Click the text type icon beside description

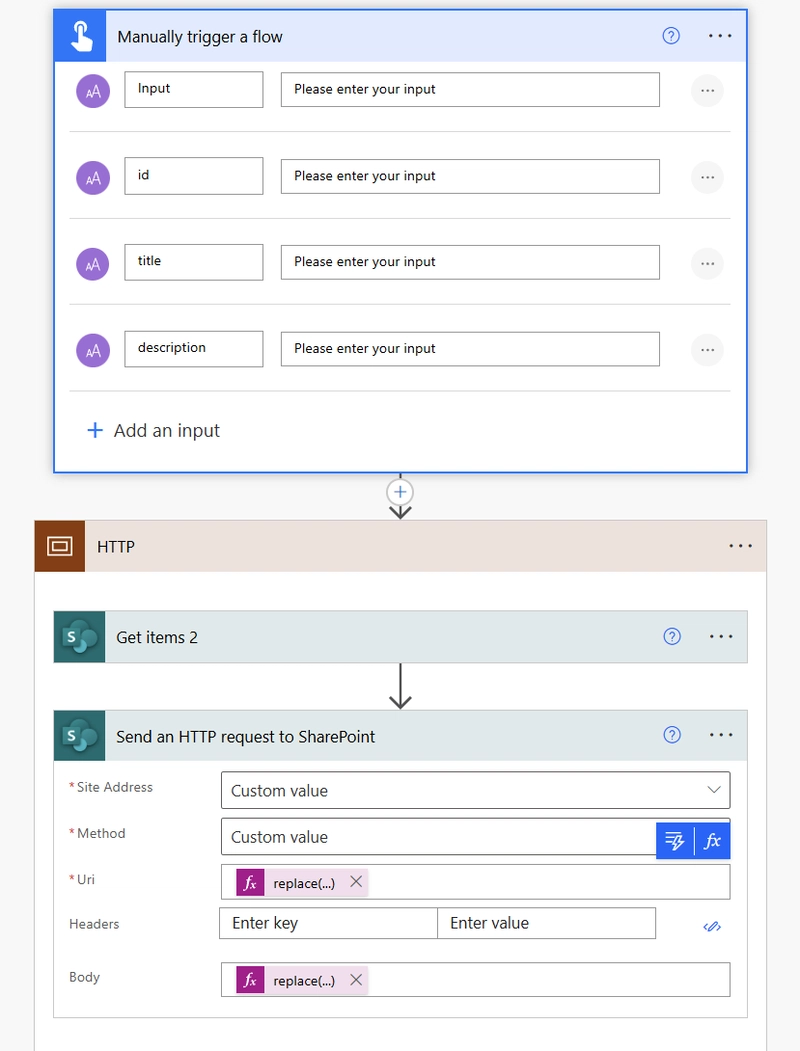pyautogui.click(x=93, y=351)
